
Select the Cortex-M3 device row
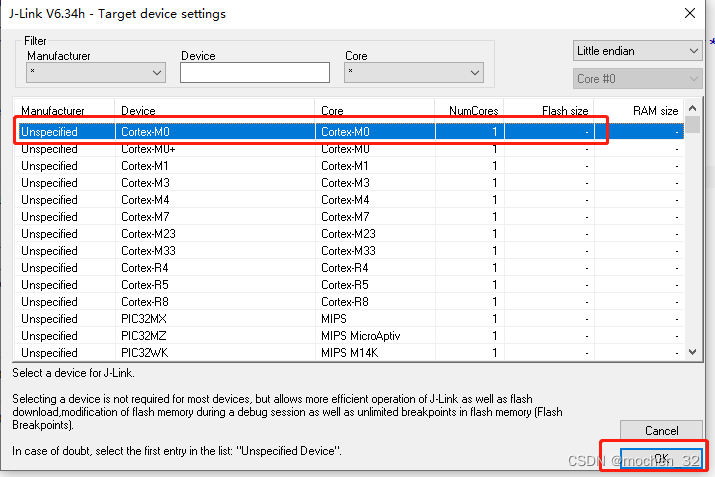350,183
